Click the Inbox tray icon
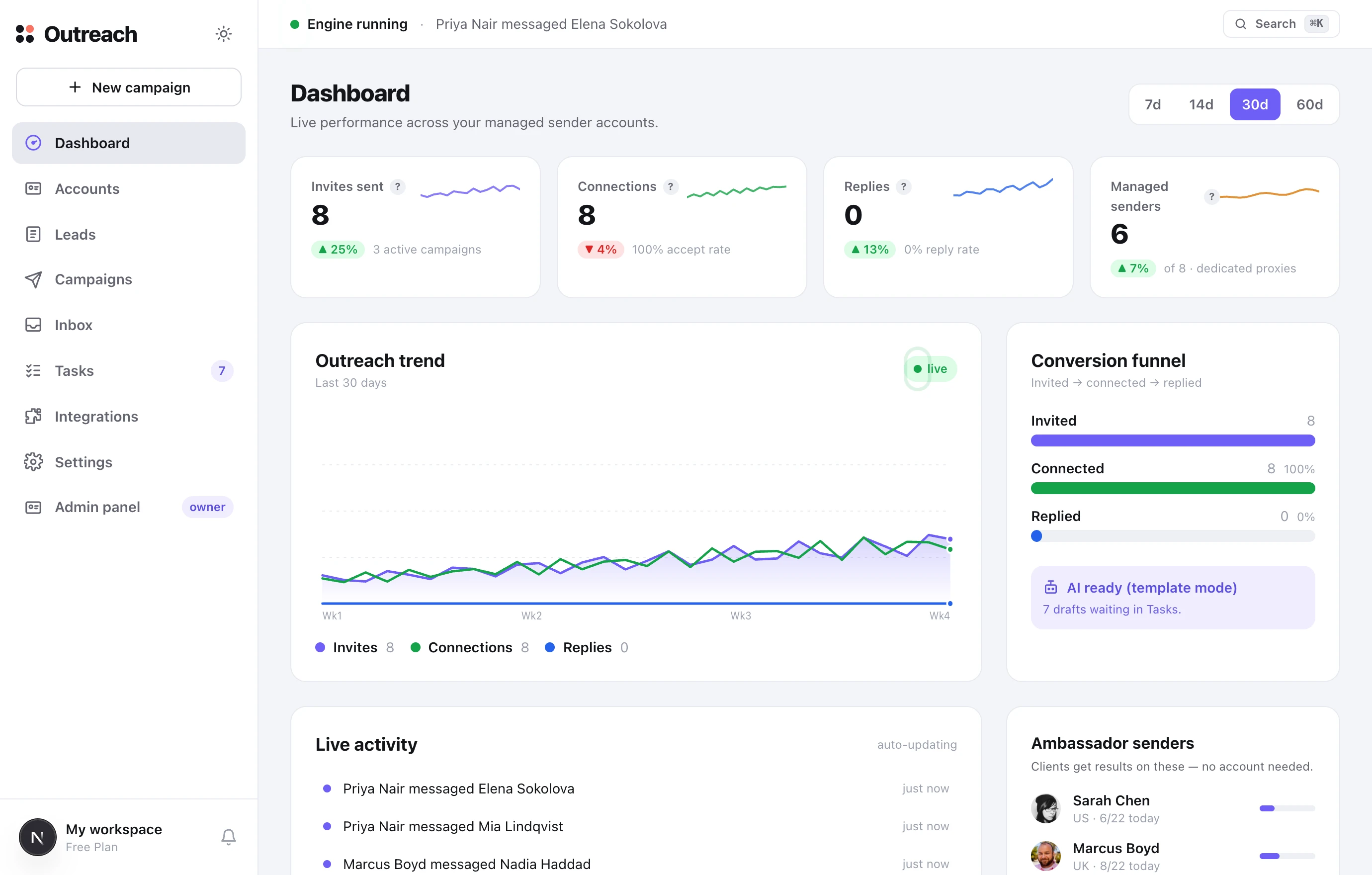 [34, 325]
